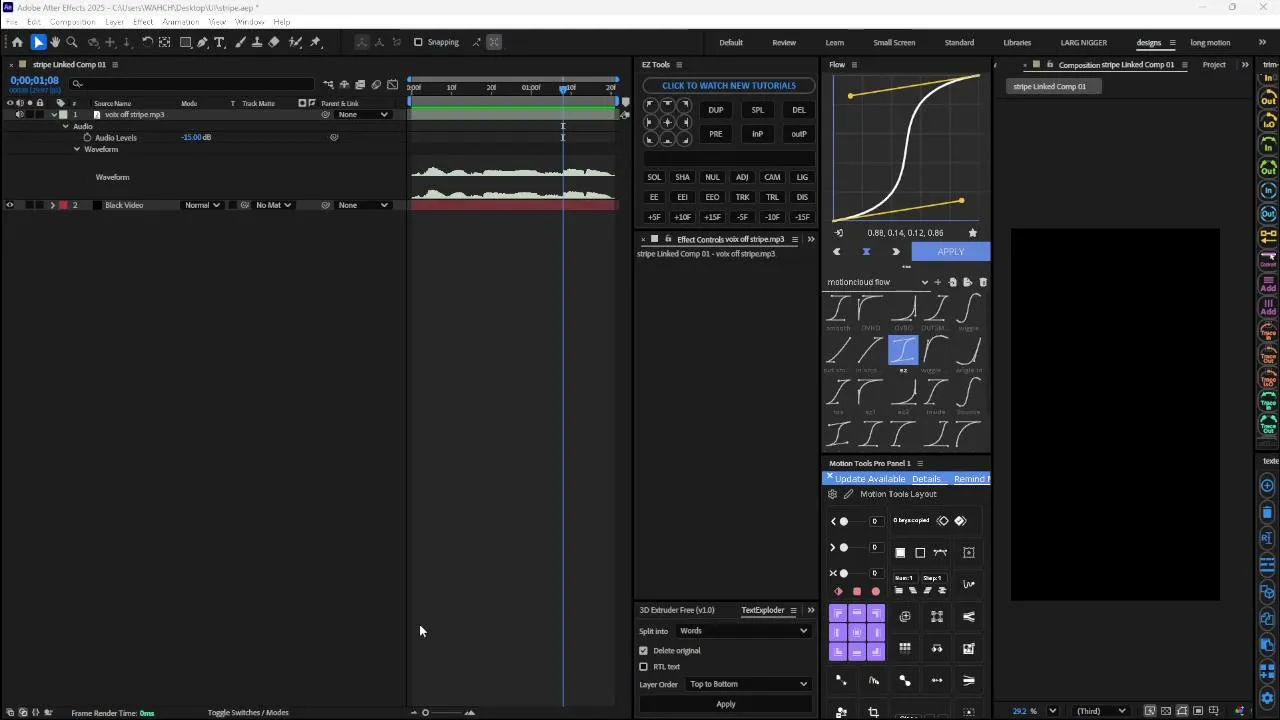This screenshot has height=720, width=1280.
Task: Switch to the Project panel tab
Action: point(1214,65)
